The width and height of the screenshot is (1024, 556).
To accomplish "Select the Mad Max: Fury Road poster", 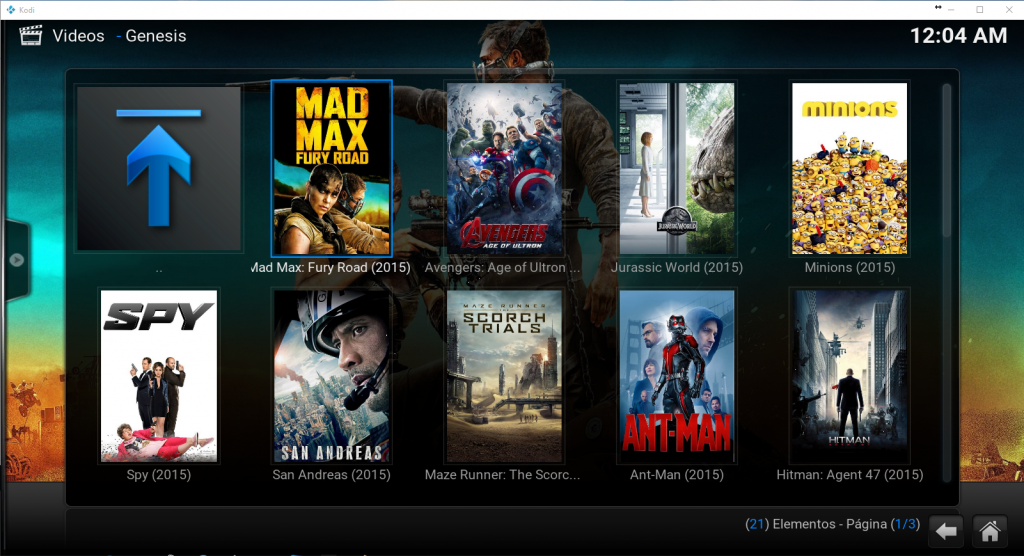I will [x=332, y=168].
